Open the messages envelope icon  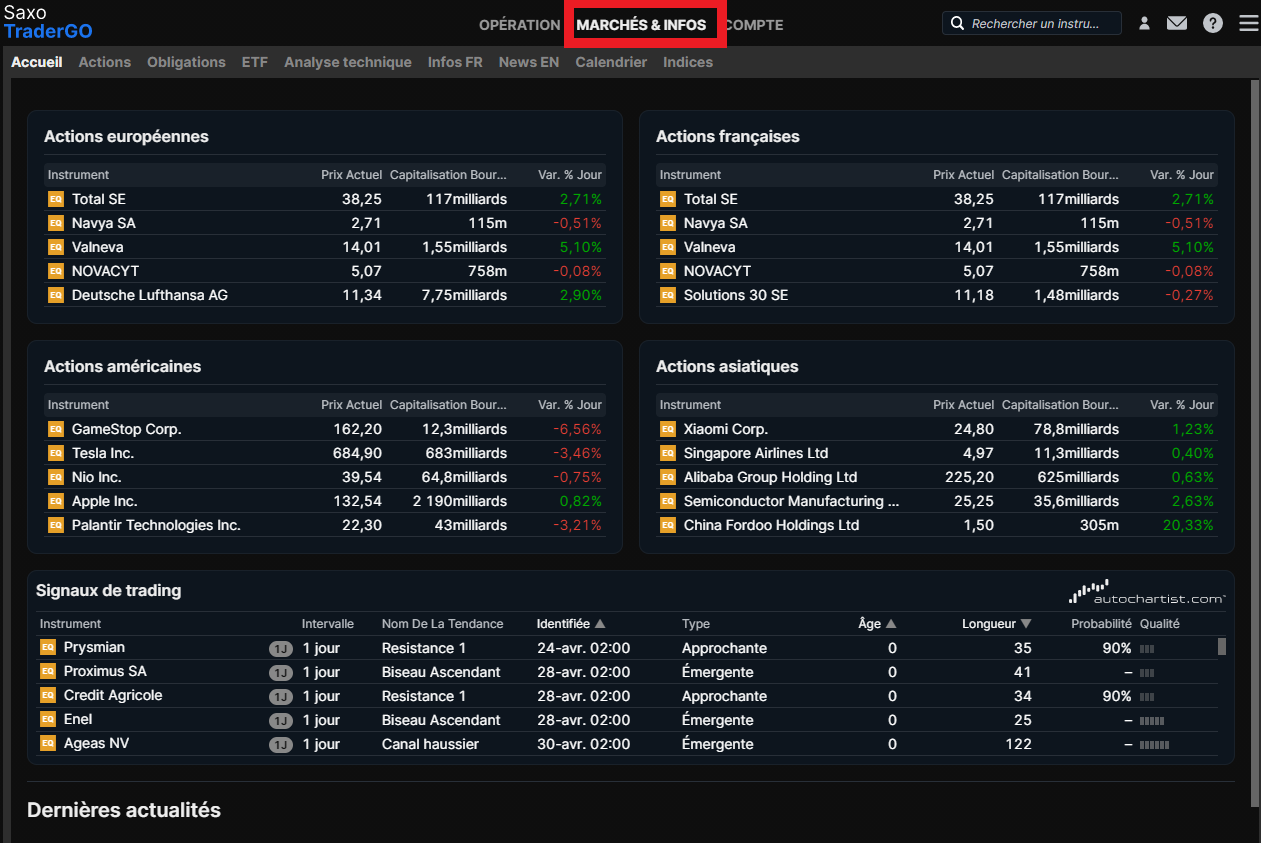(x=1177, y=23)
